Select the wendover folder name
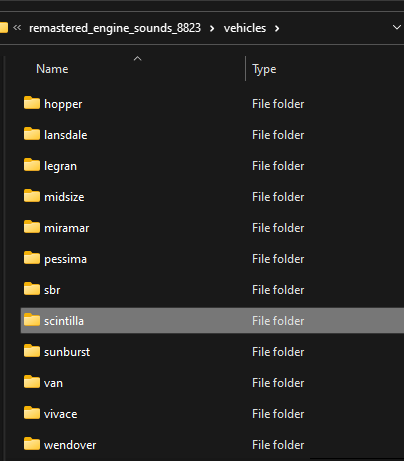 (x=70, y=445)
